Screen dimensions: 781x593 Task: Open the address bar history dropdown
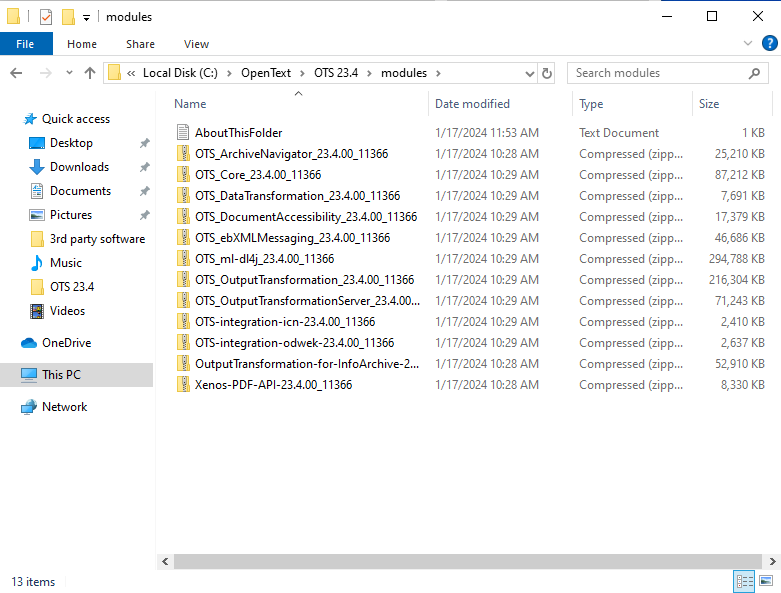click(529, 73)
